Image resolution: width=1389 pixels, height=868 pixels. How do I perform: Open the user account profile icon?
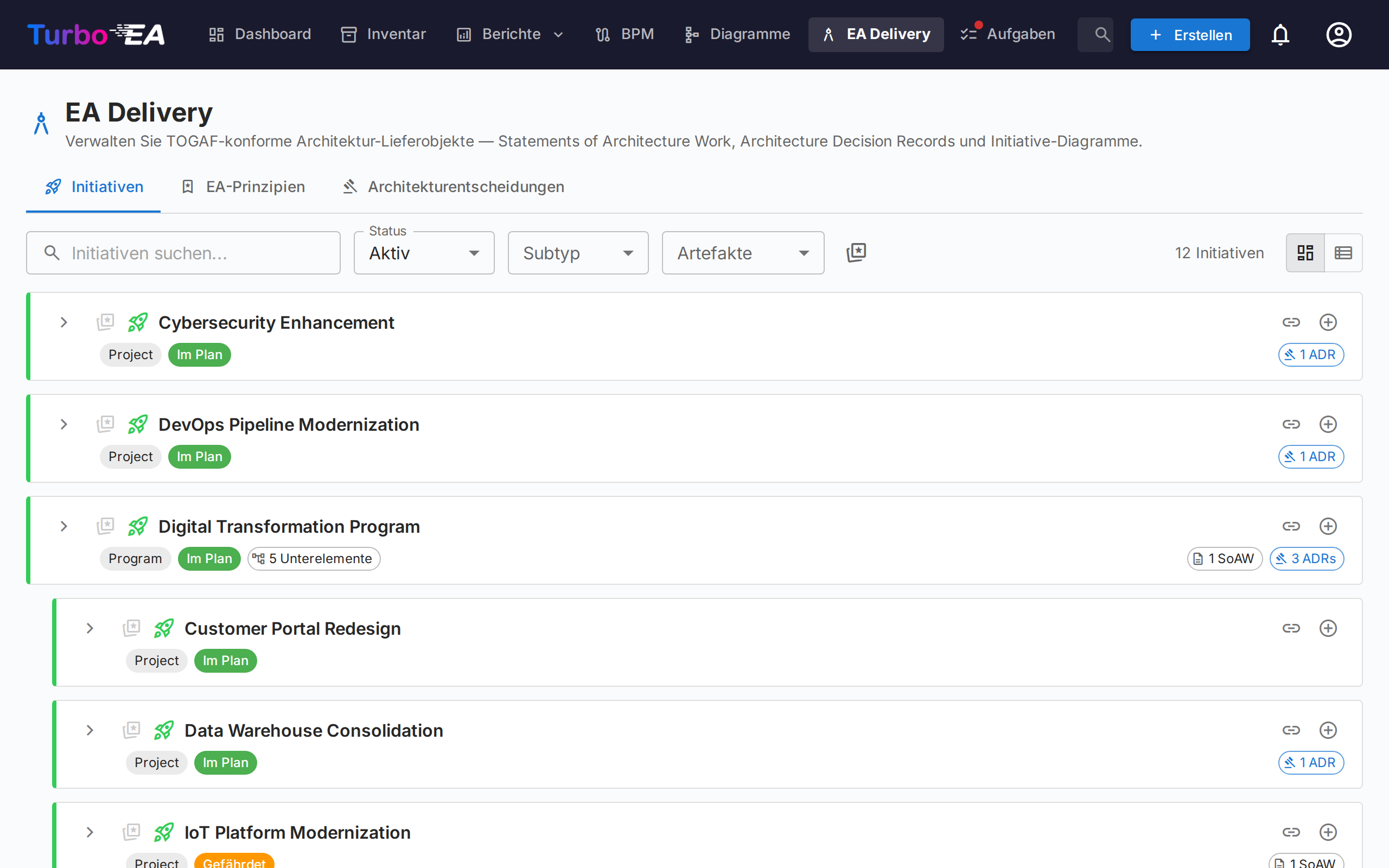pos(1339,35)
